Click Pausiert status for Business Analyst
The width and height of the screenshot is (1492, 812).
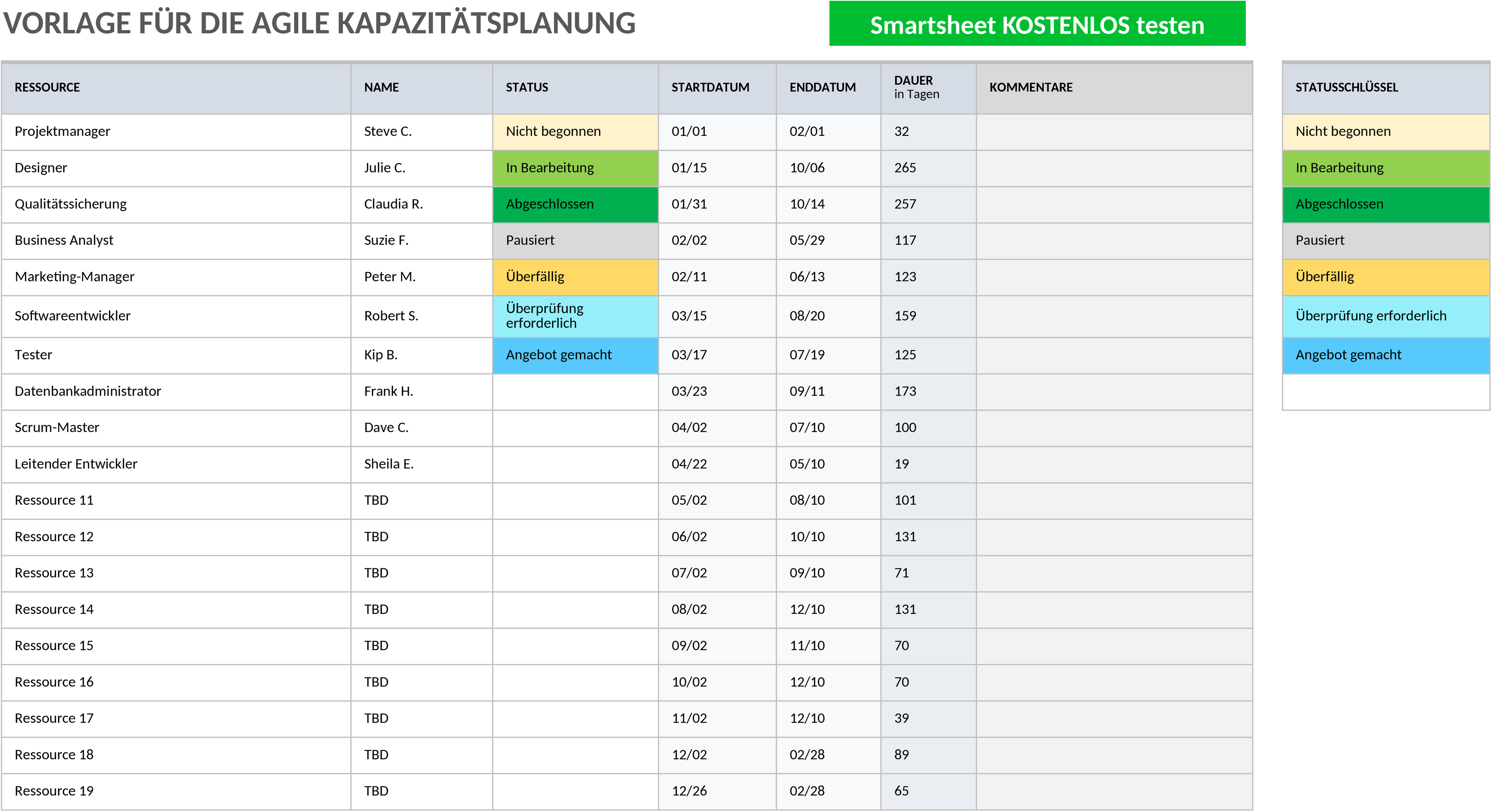(x=576, y=241)
